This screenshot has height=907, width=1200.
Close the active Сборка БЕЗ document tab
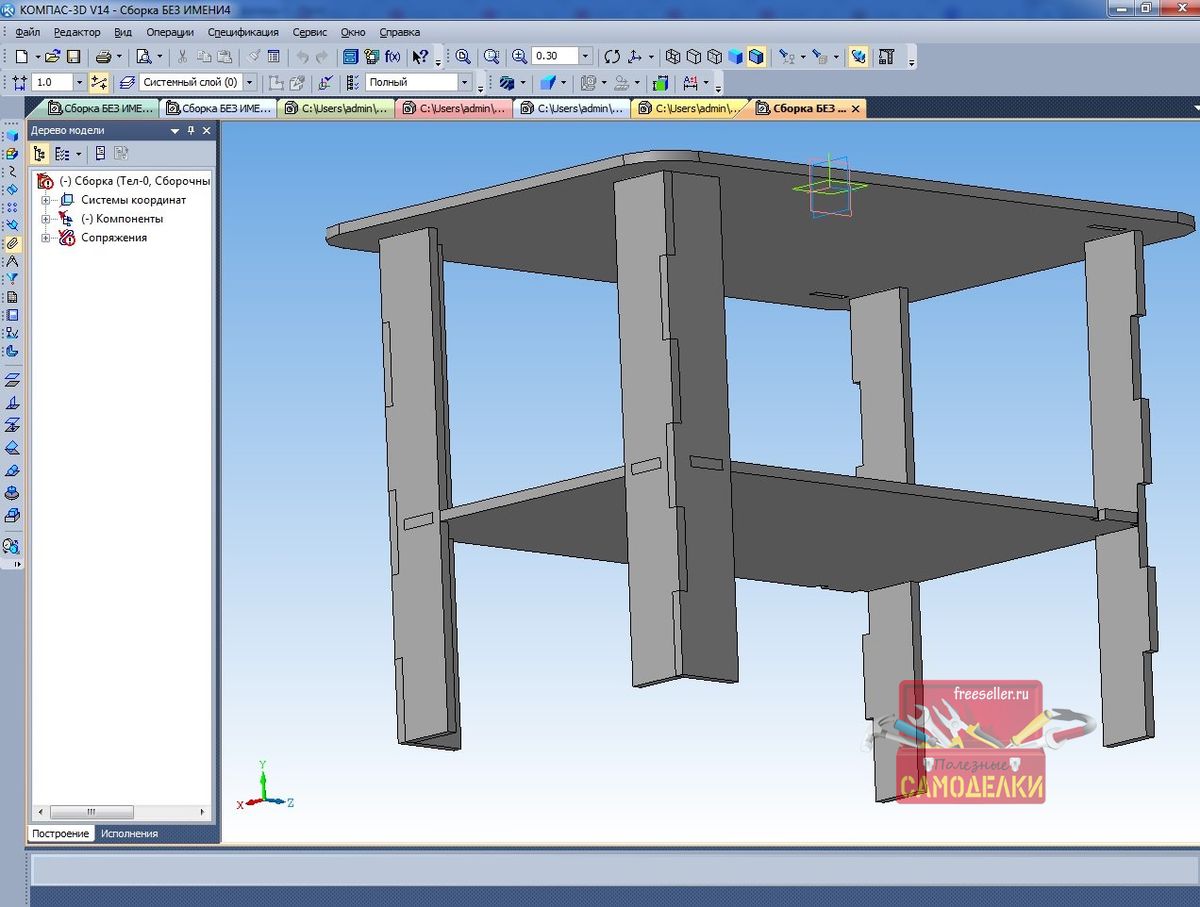(856, 108)
